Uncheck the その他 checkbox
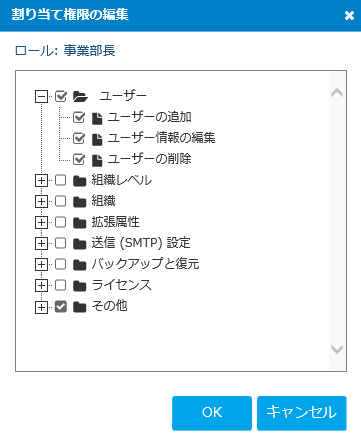Screen dimensions: 361x444 tap(61, 306)
